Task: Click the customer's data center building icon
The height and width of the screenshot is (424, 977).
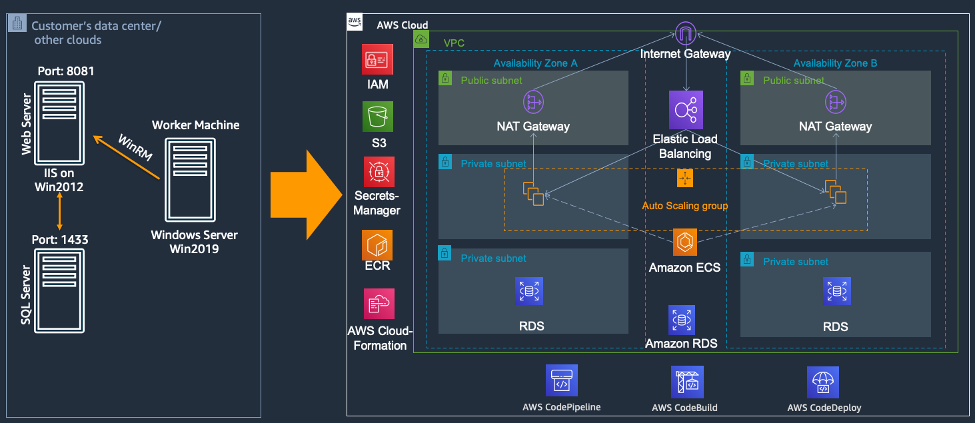Action: (17, 24)
